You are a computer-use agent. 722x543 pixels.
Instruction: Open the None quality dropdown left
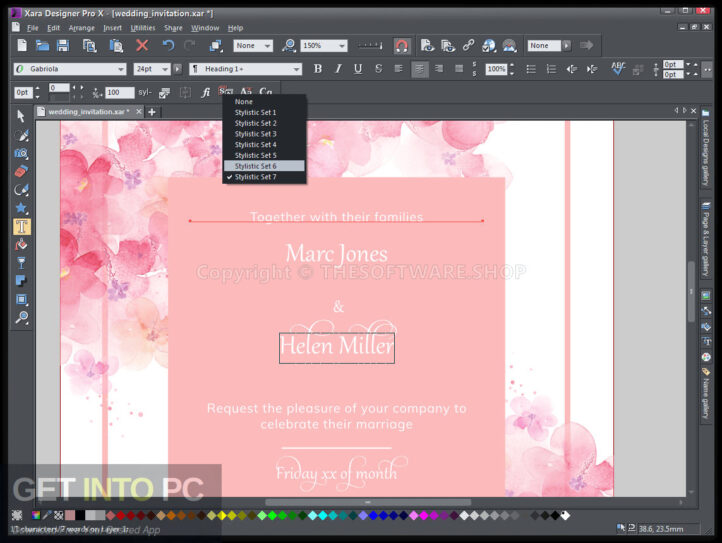(x=267, y=46)
